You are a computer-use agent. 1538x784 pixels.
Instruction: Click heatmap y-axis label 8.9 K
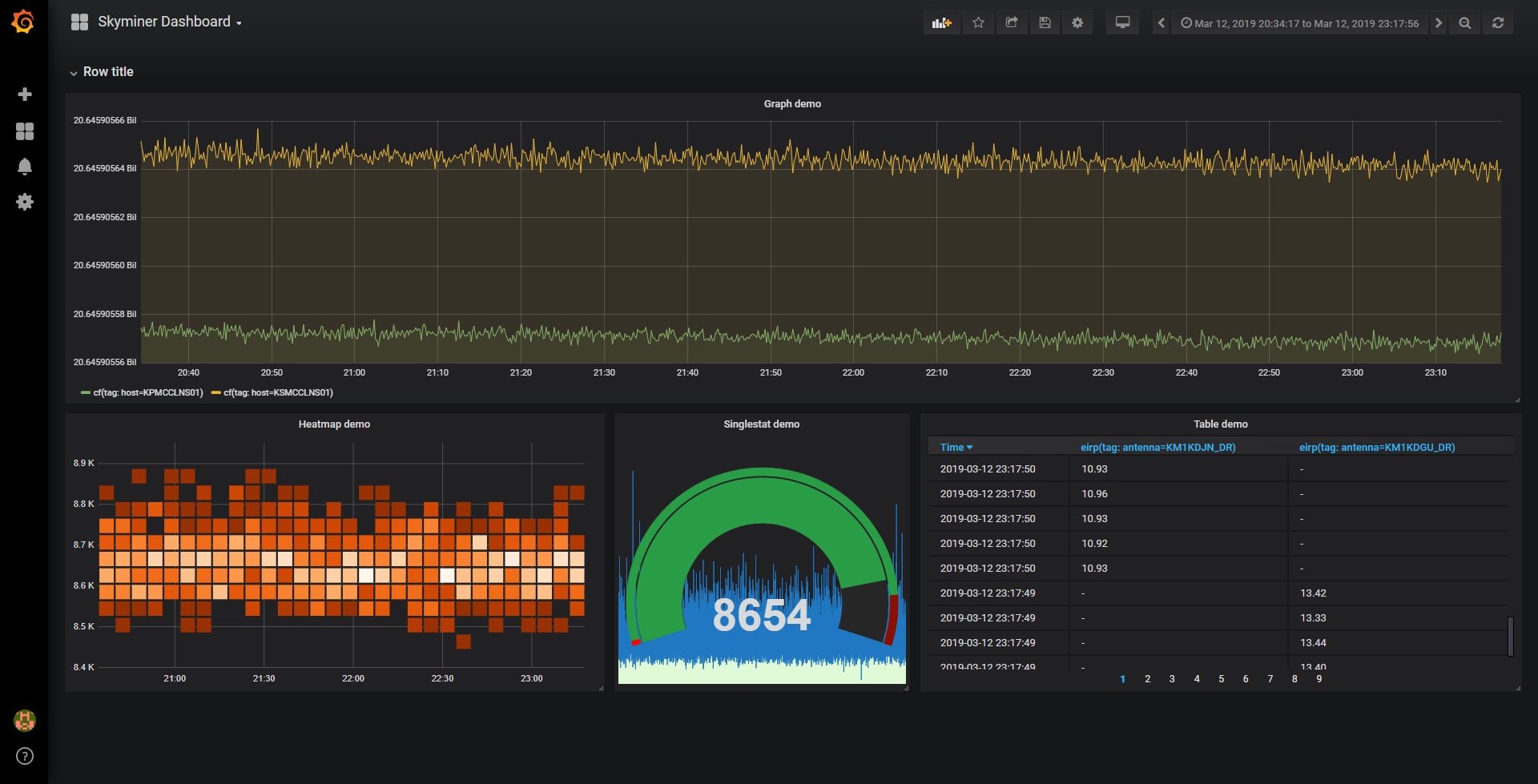[x=84, y=464]
